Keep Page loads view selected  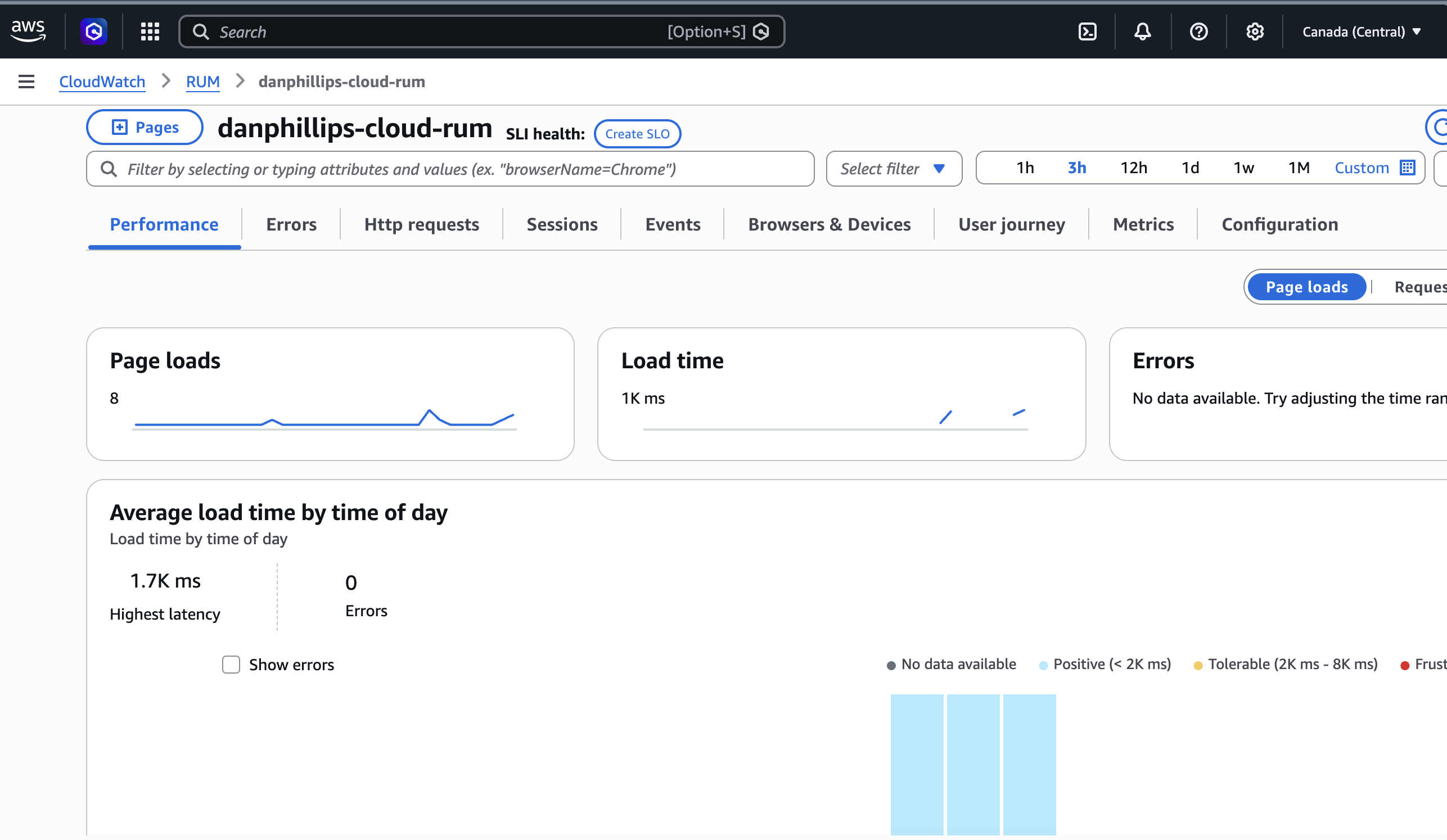click(x=1306, y=287)
